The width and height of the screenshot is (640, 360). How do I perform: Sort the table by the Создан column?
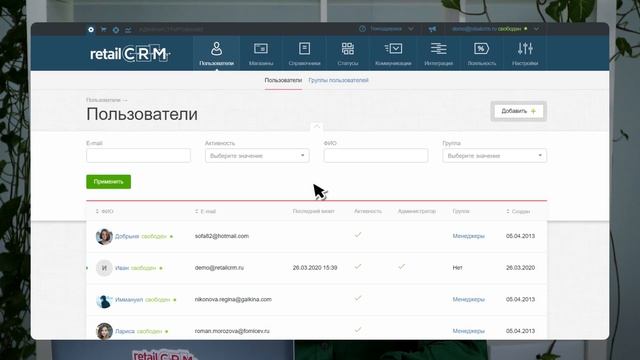pyautogui.click(x=518, y=211)
